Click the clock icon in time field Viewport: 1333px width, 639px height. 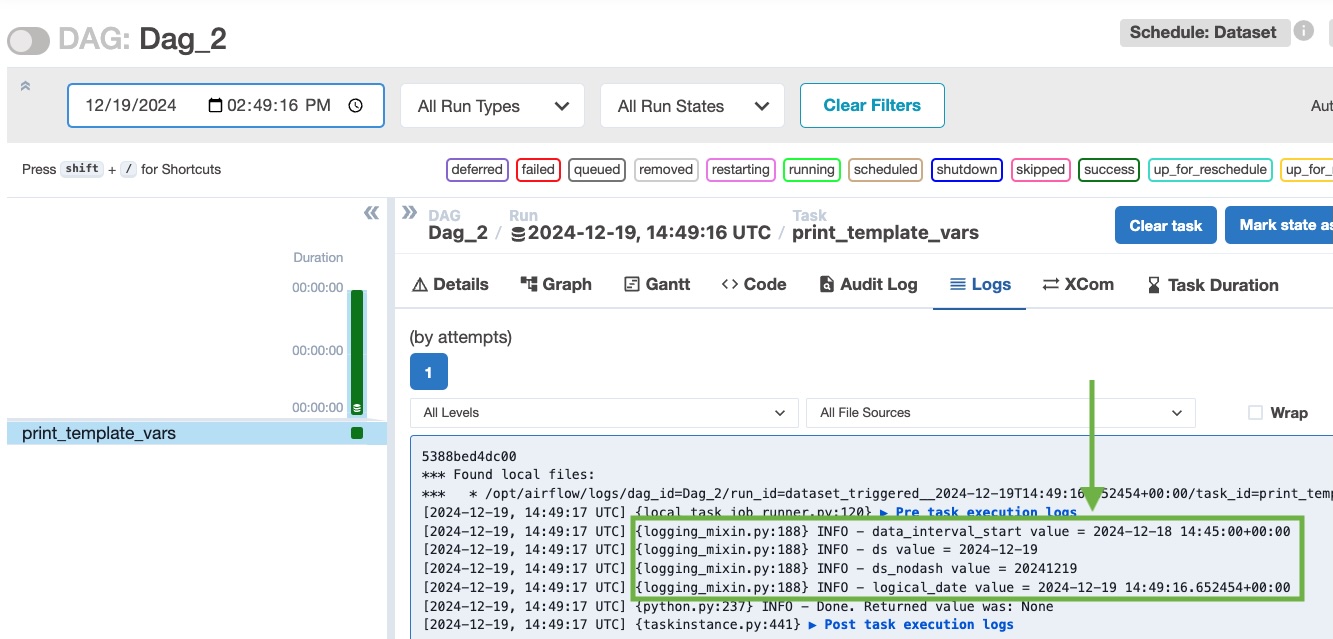point(355,106)
